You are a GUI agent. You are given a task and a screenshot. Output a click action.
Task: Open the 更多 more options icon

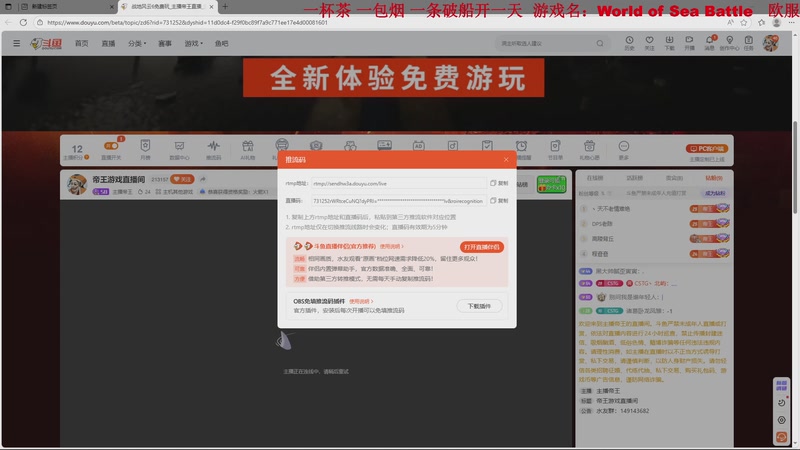(623, 150)
